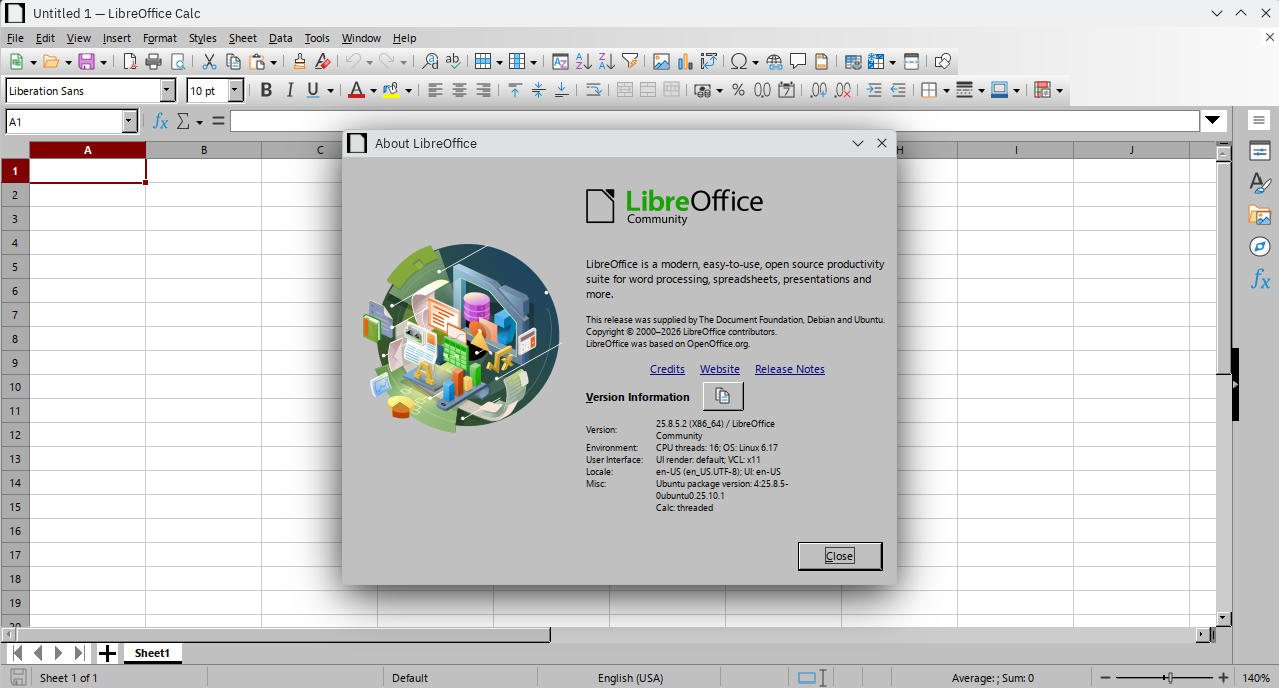Format as Percent icon

[738, 90]
